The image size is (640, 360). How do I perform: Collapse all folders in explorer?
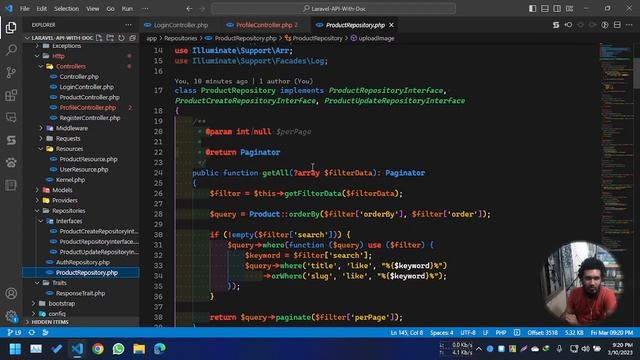(x=132, y=38)
